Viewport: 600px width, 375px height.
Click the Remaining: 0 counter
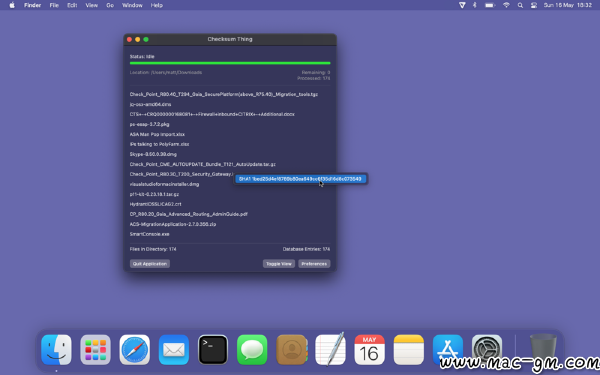316,72
